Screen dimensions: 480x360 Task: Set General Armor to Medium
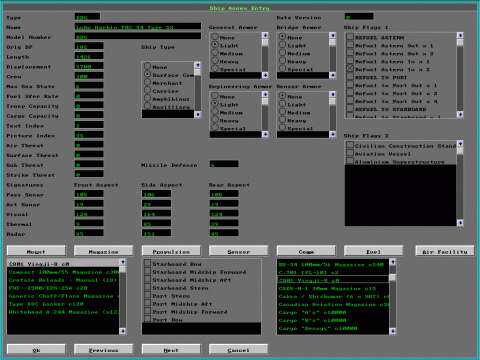pos(227,53)
